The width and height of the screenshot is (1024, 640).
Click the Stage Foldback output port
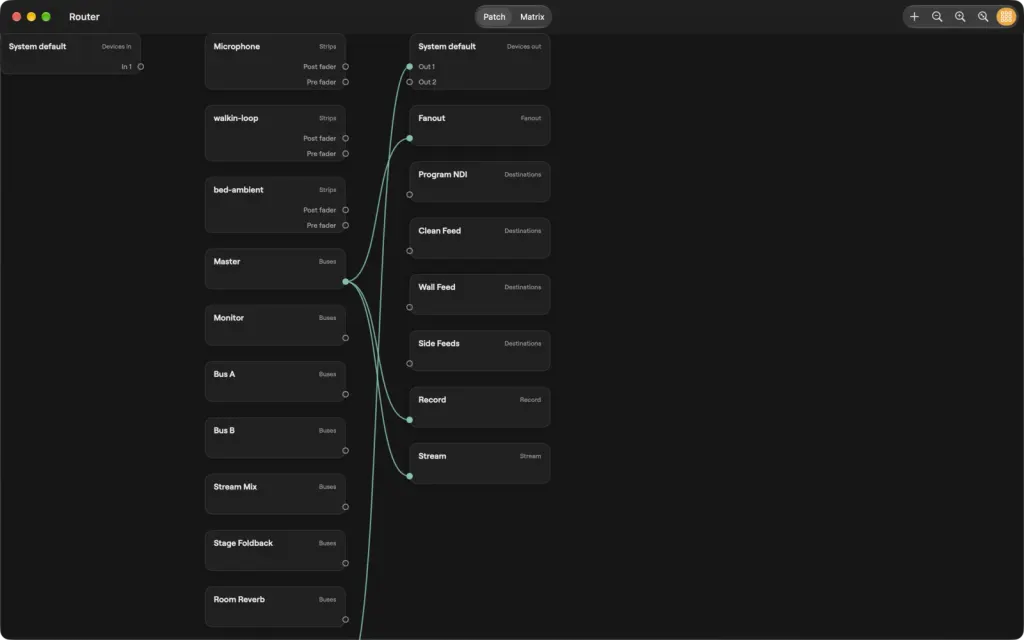(345, 564)
